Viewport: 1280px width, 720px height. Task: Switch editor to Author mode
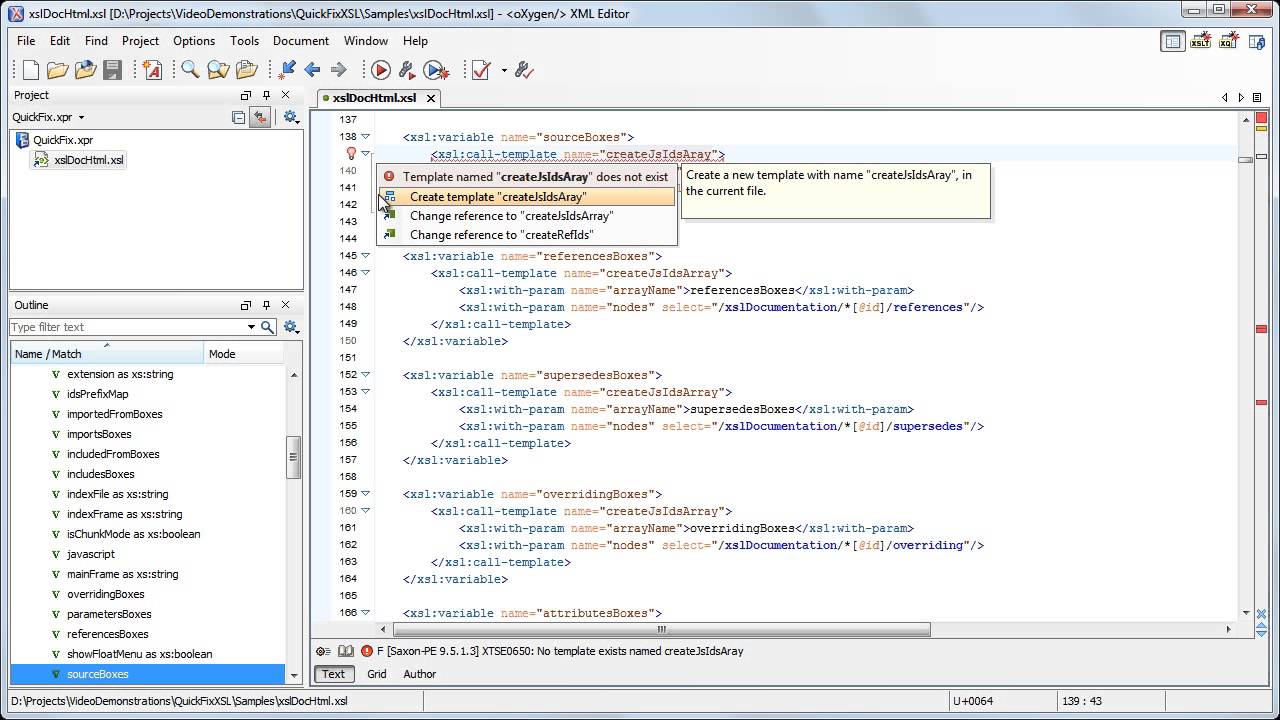point(419,674)
